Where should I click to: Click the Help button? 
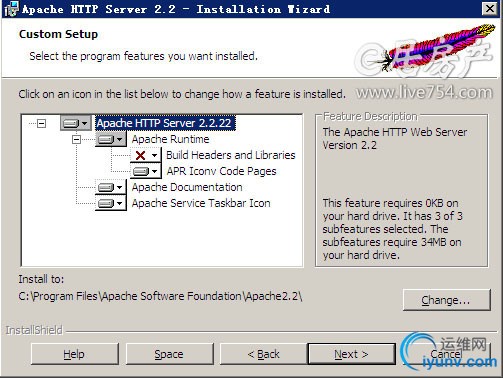click(x=75, y=354)
